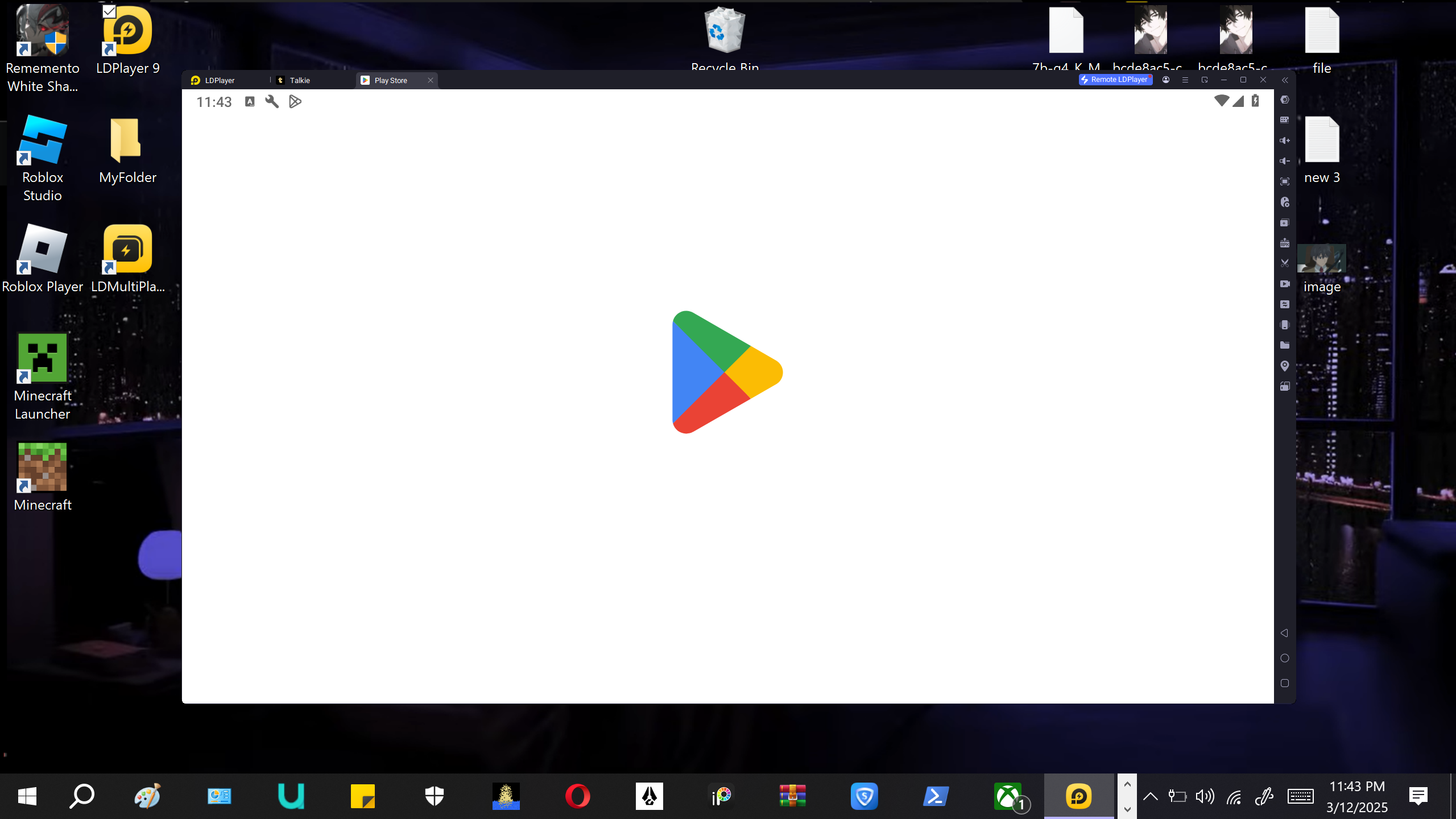Click LDPlayer mini-window mode icon
This screenshot has width=1456, height=819.
[x=1205, y=80]
